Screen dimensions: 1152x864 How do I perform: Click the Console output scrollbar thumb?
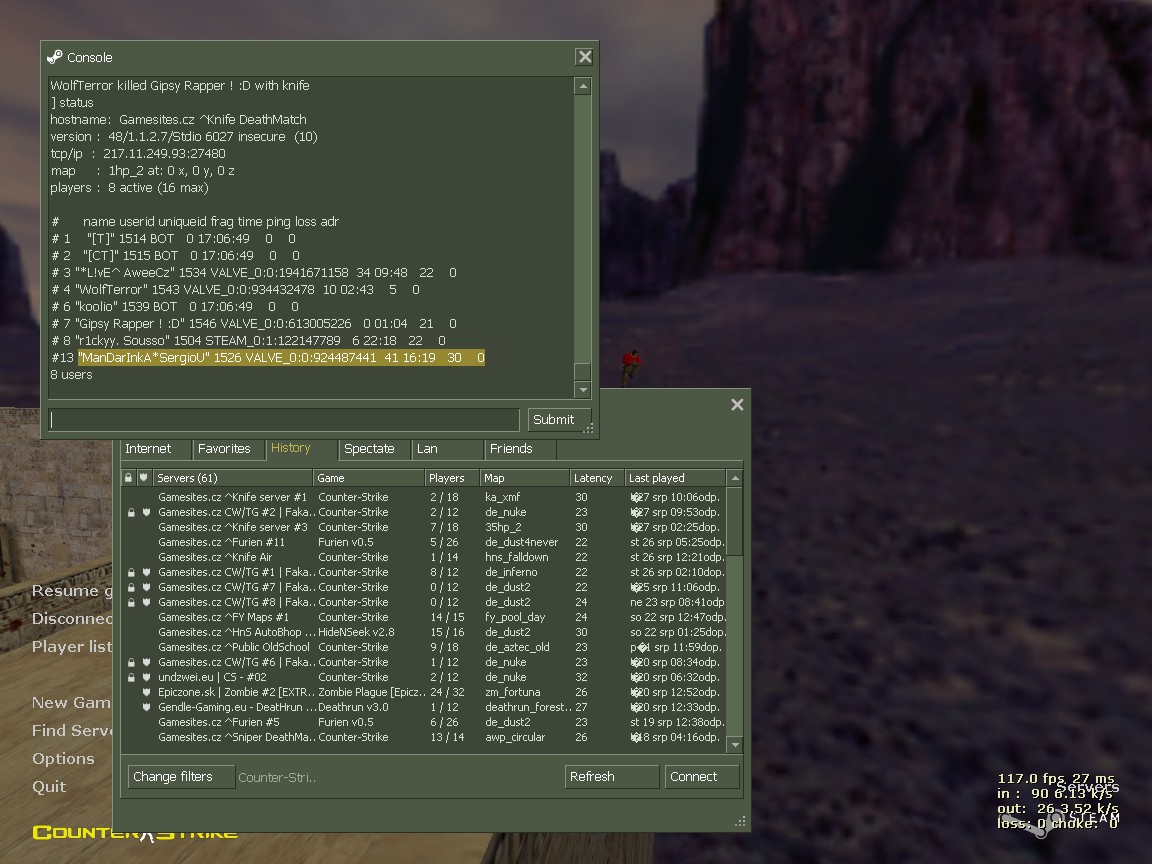tap(583, 371)
